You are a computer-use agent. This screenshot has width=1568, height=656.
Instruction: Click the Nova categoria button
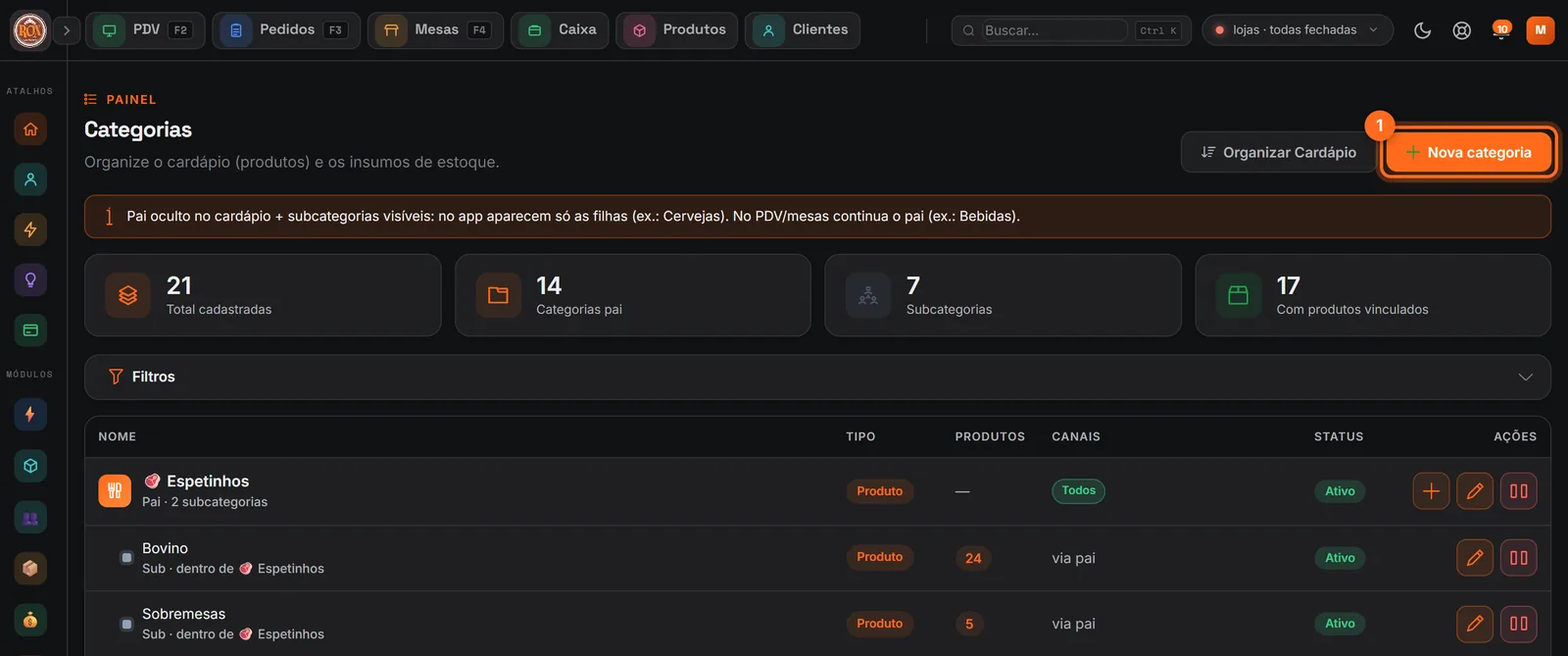coord(1468,152)
